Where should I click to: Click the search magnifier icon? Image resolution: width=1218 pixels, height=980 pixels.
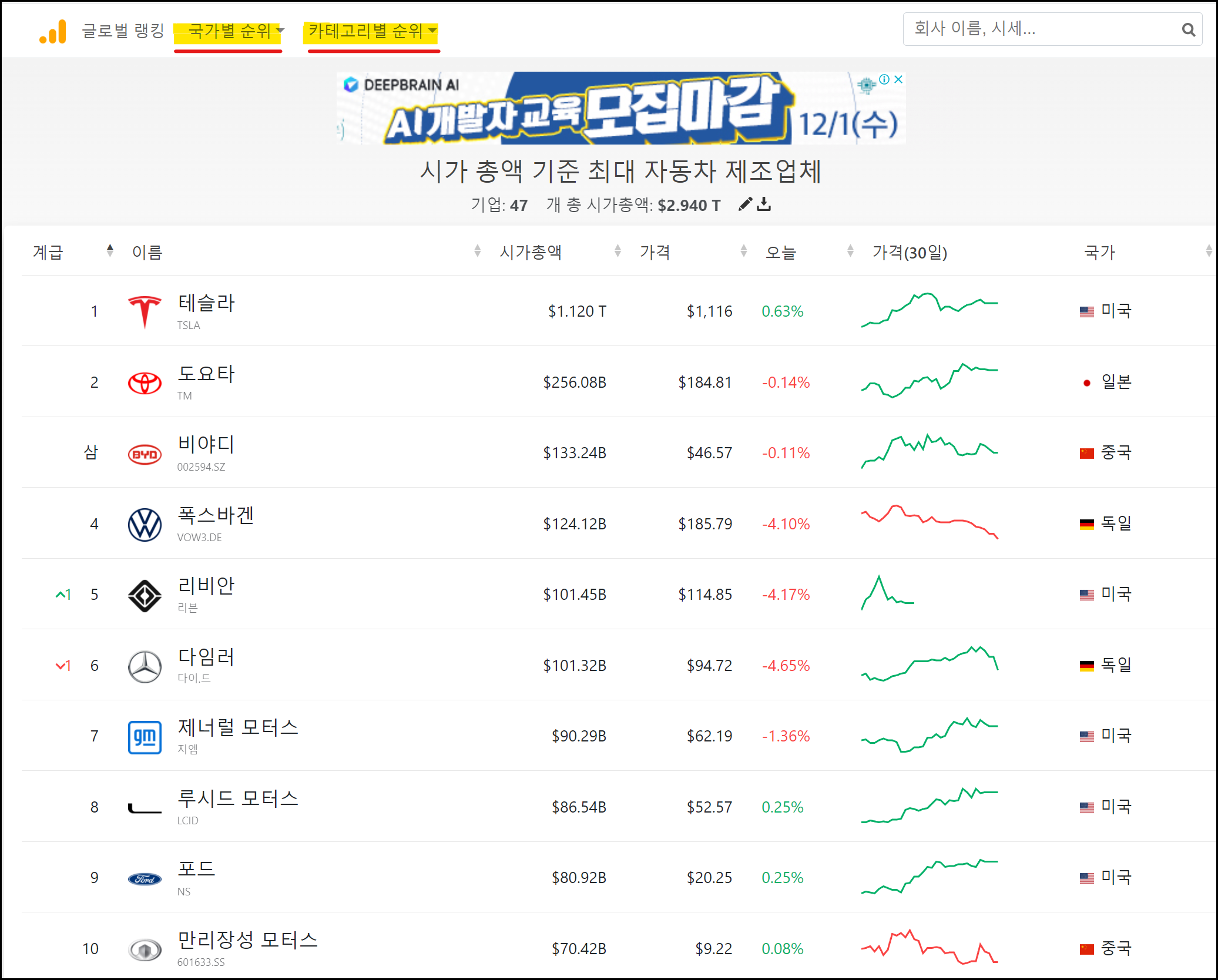pos(1188,29)
